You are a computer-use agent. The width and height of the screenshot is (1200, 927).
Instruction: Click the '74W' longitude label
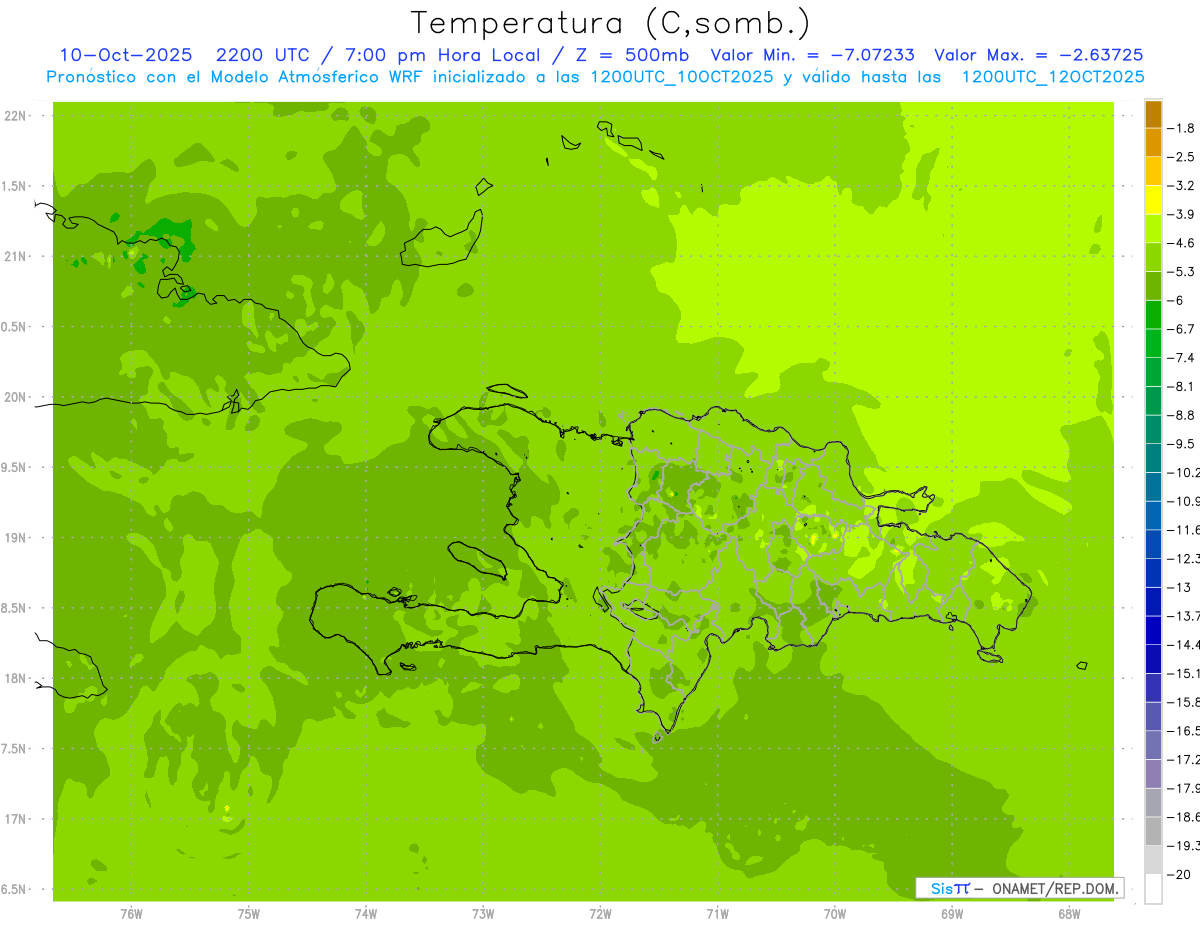[366, 913]
